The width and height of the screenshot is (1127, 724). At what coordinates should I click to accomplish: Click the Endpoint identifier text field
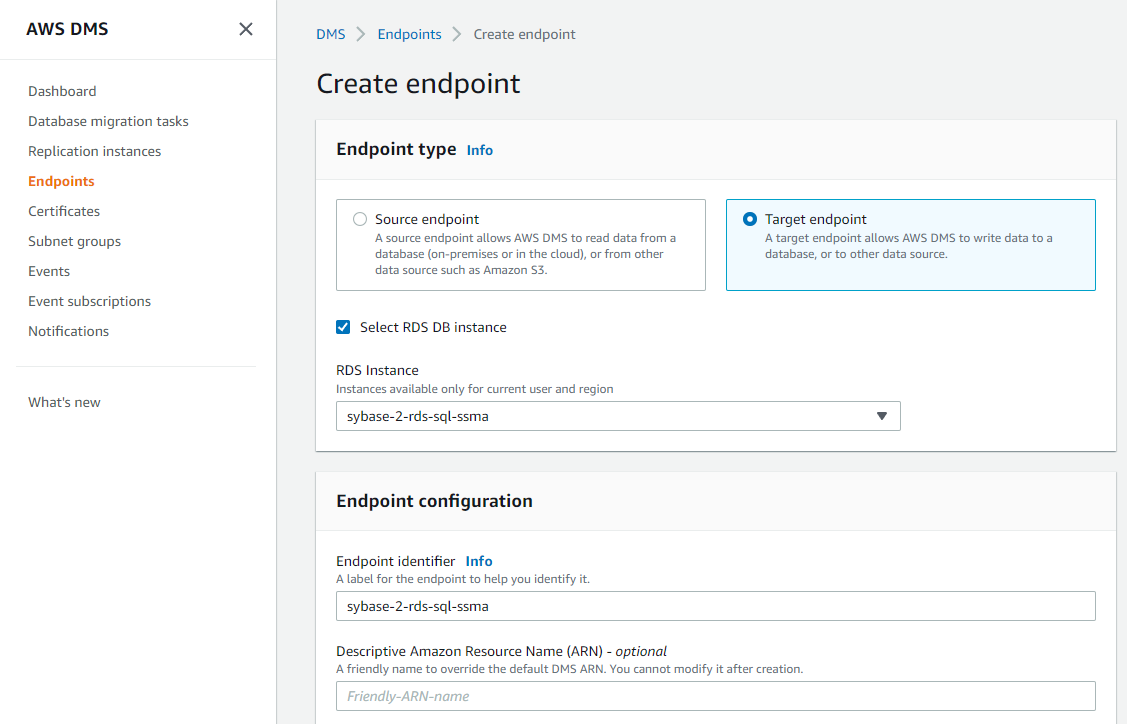(715, 606)
